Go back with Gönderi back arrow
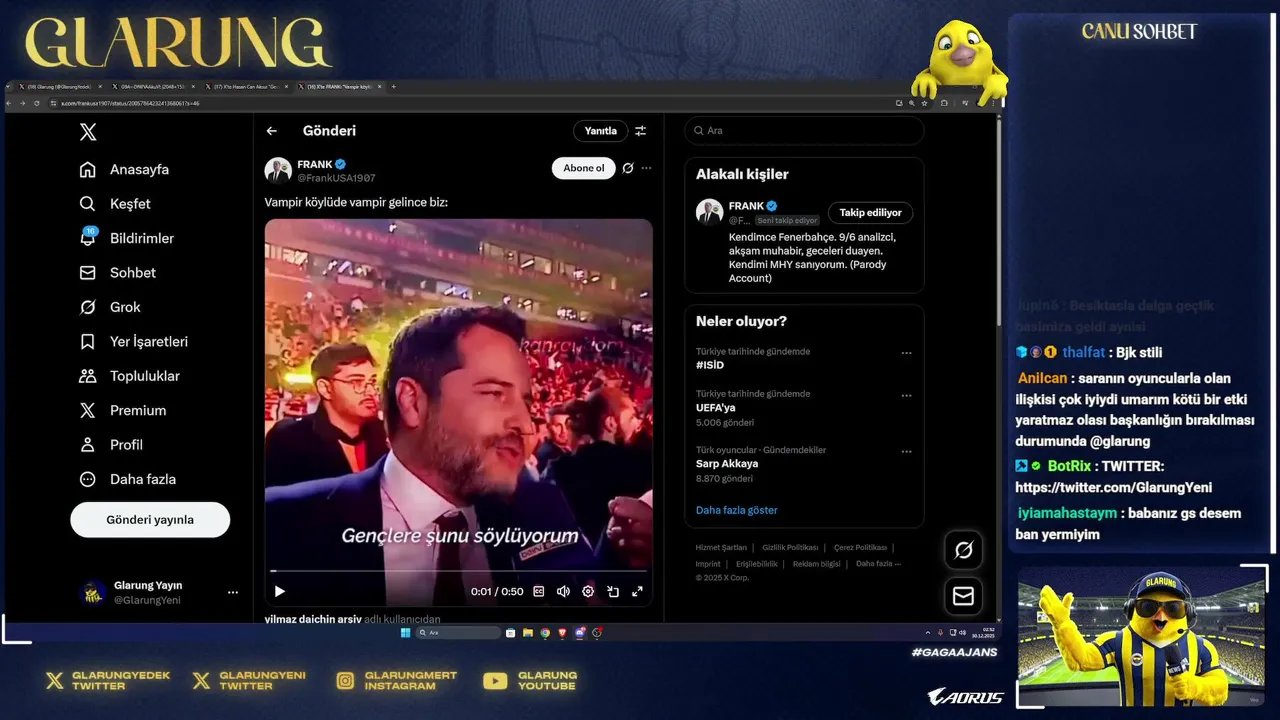Screen dimensions: 1280x720 pyautogui.click(x=272, y=131)
